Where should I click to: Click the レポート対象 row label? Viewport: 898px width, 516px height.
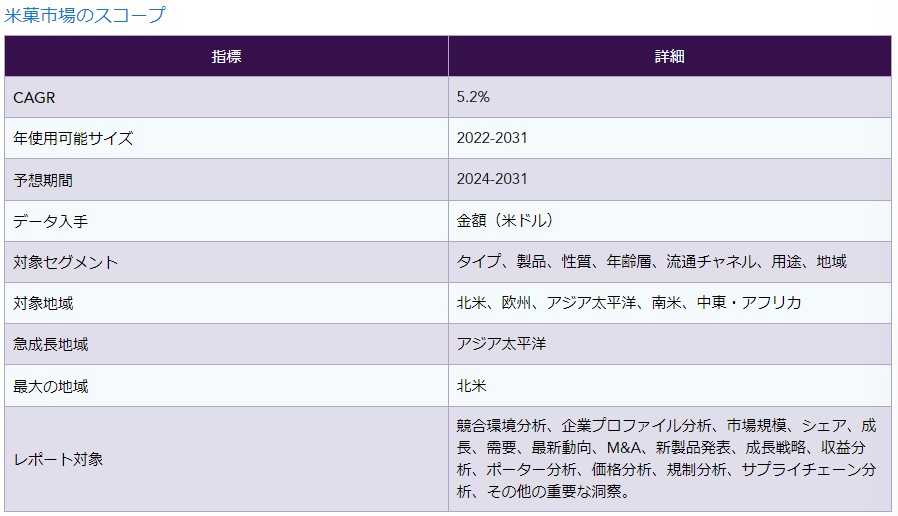coord(58,459)
